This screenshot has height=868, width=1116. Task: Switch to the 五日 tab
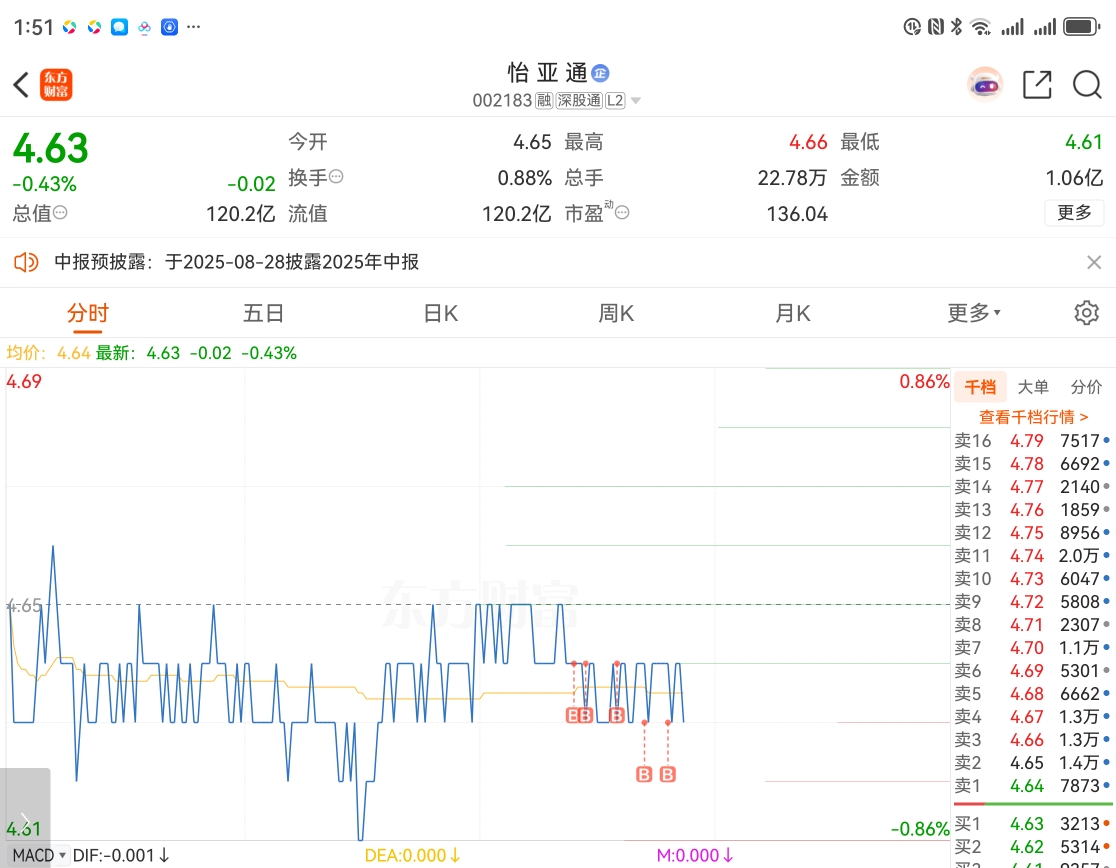263,313
